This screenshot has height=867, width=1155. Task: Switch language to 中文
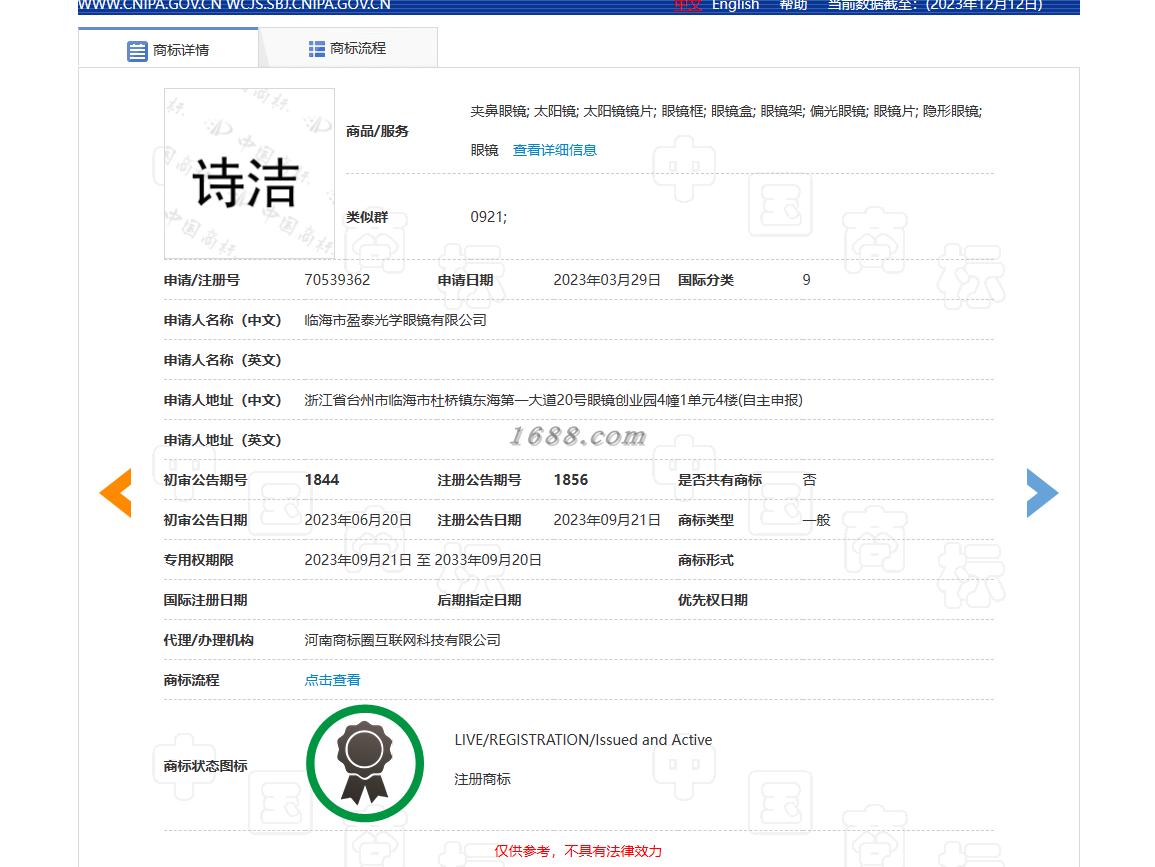pos(688,5)
